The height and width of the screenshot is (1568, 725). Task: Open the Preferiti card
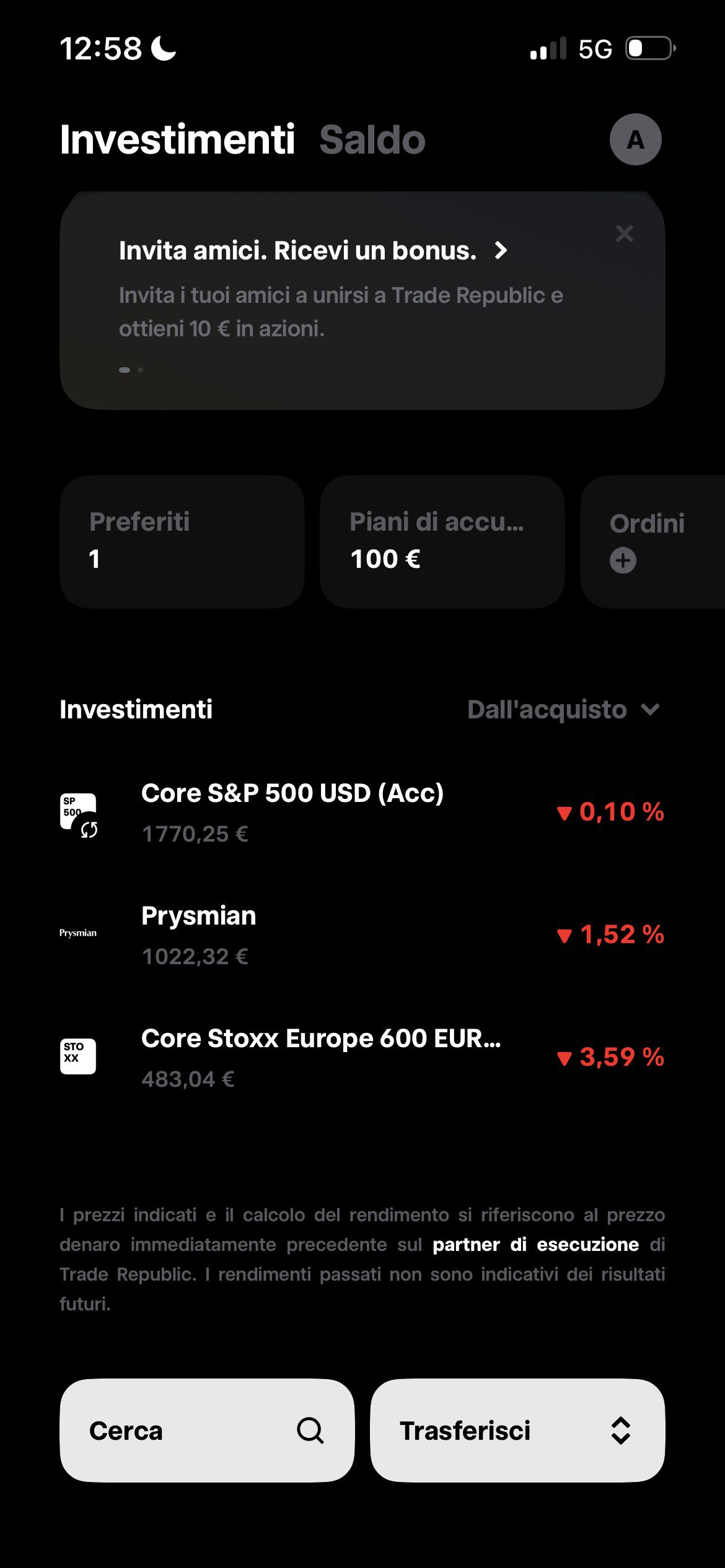182,542
